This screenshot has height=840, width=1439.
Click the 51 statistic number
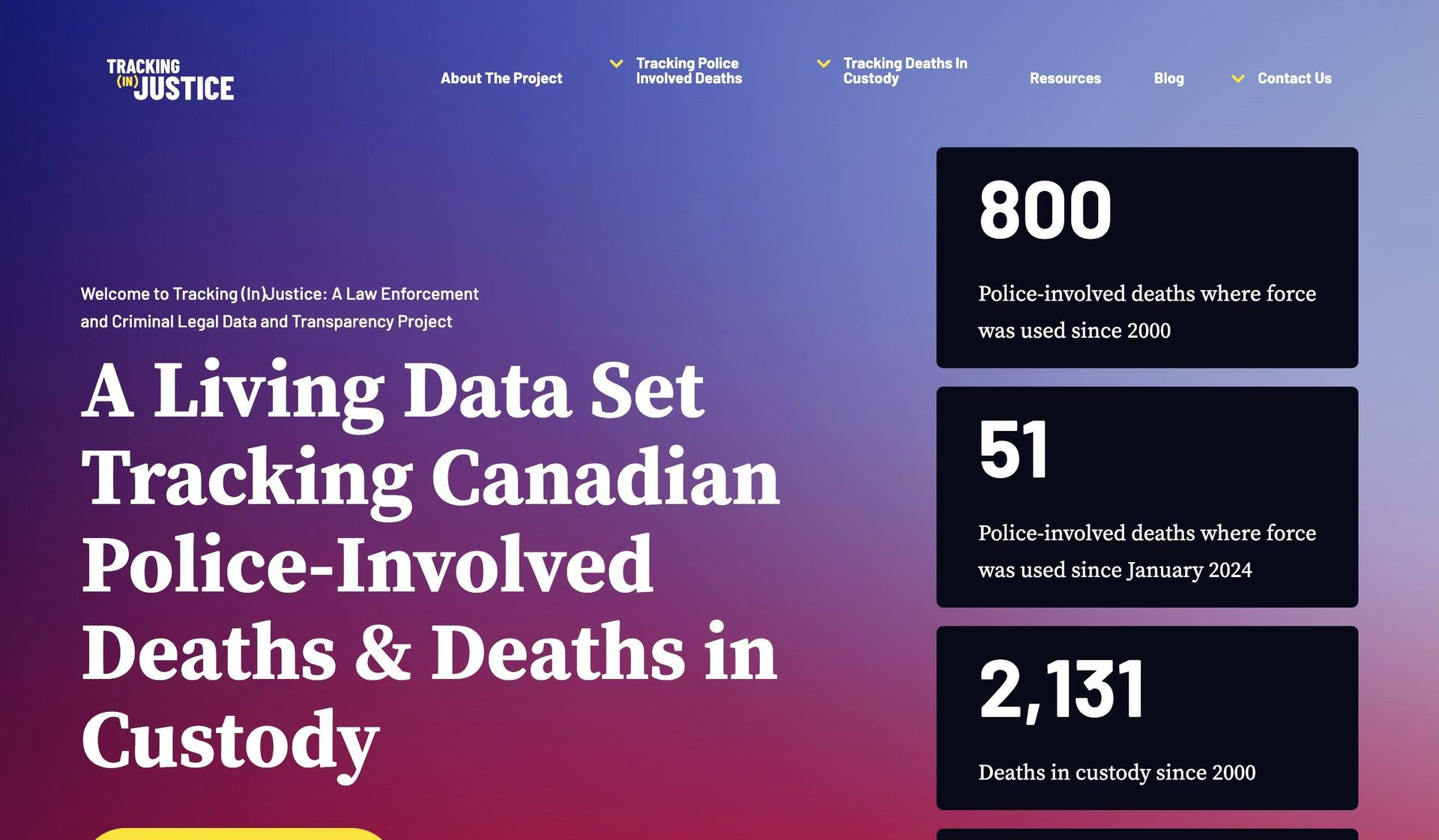pos(1013,450)
